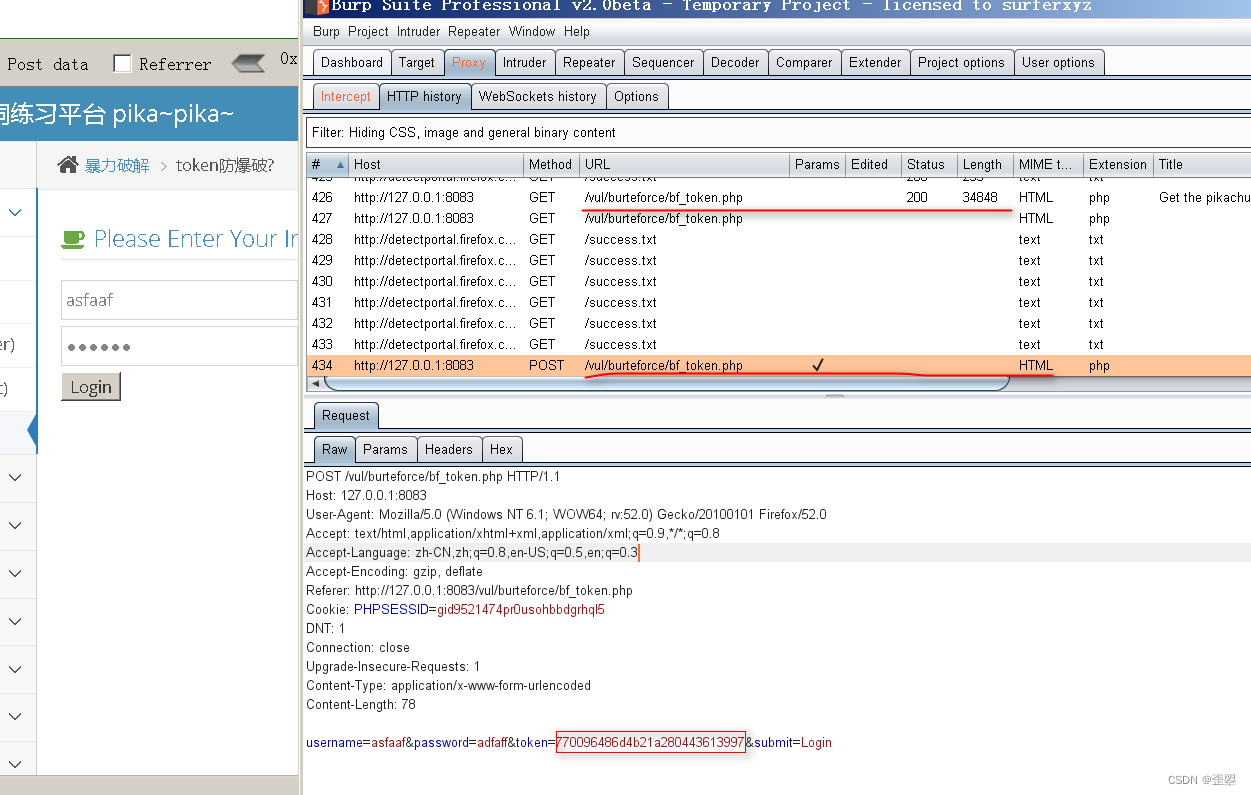The image size is (1251, 795).
Task: Open the proxy Options sub-tab
Action: (637, 97)
